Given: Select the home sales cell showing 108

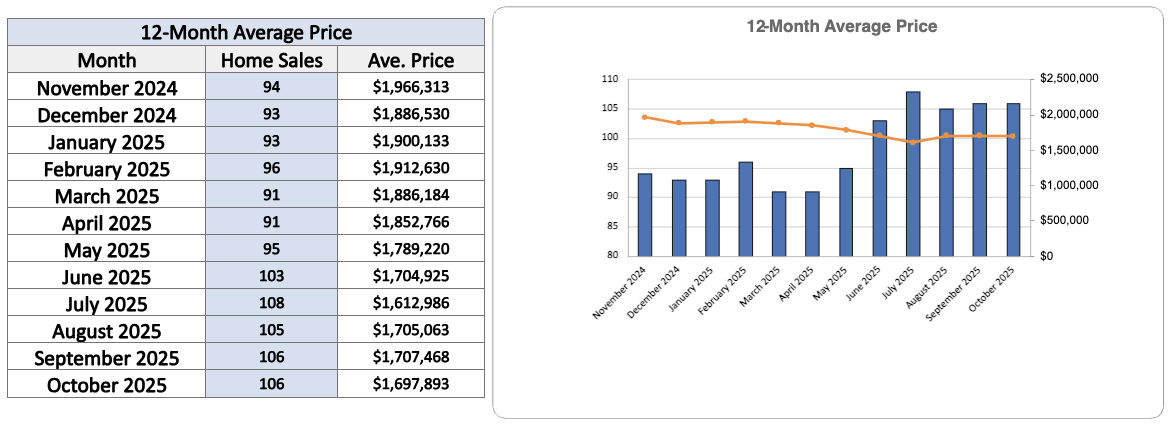Looking at the screenshot, I should [x=272, y=304].
